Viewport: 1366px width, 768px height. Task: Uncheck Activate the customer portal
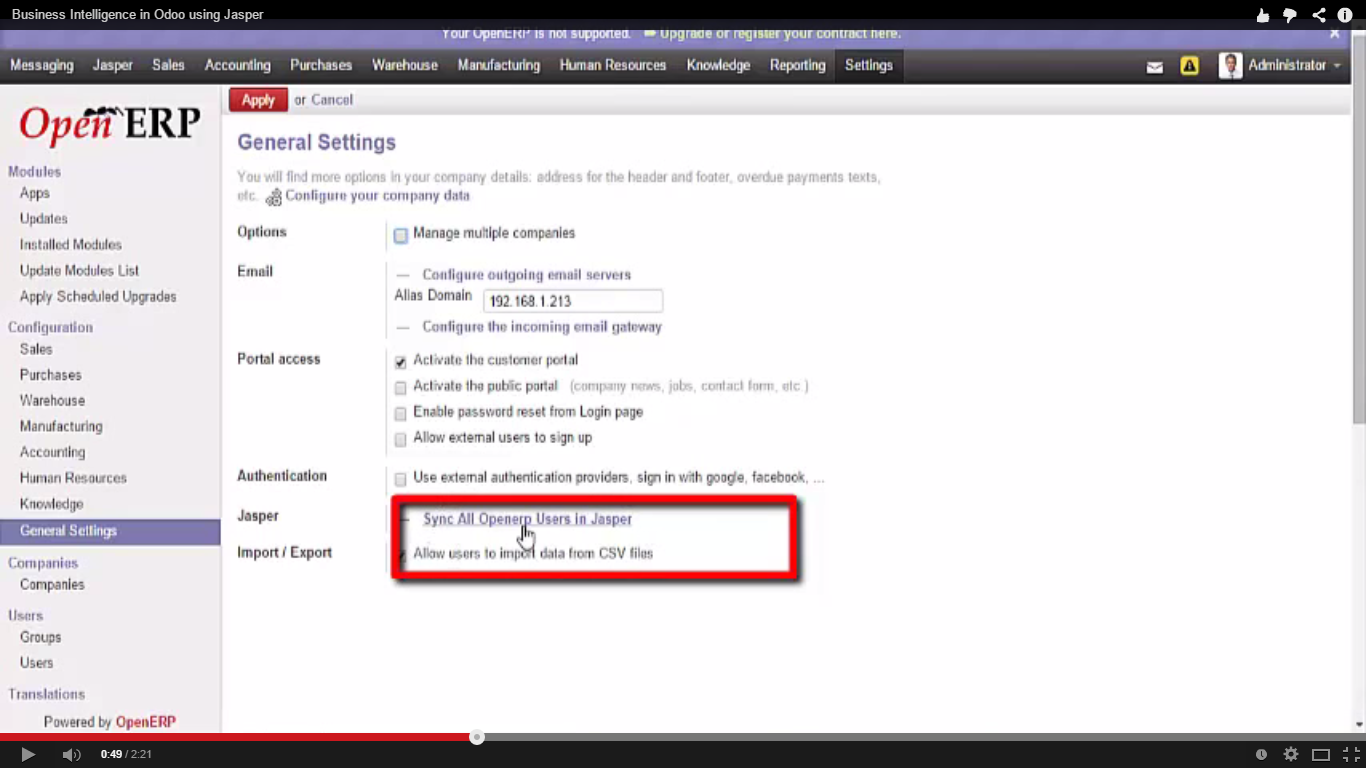[x=400, y=362]
